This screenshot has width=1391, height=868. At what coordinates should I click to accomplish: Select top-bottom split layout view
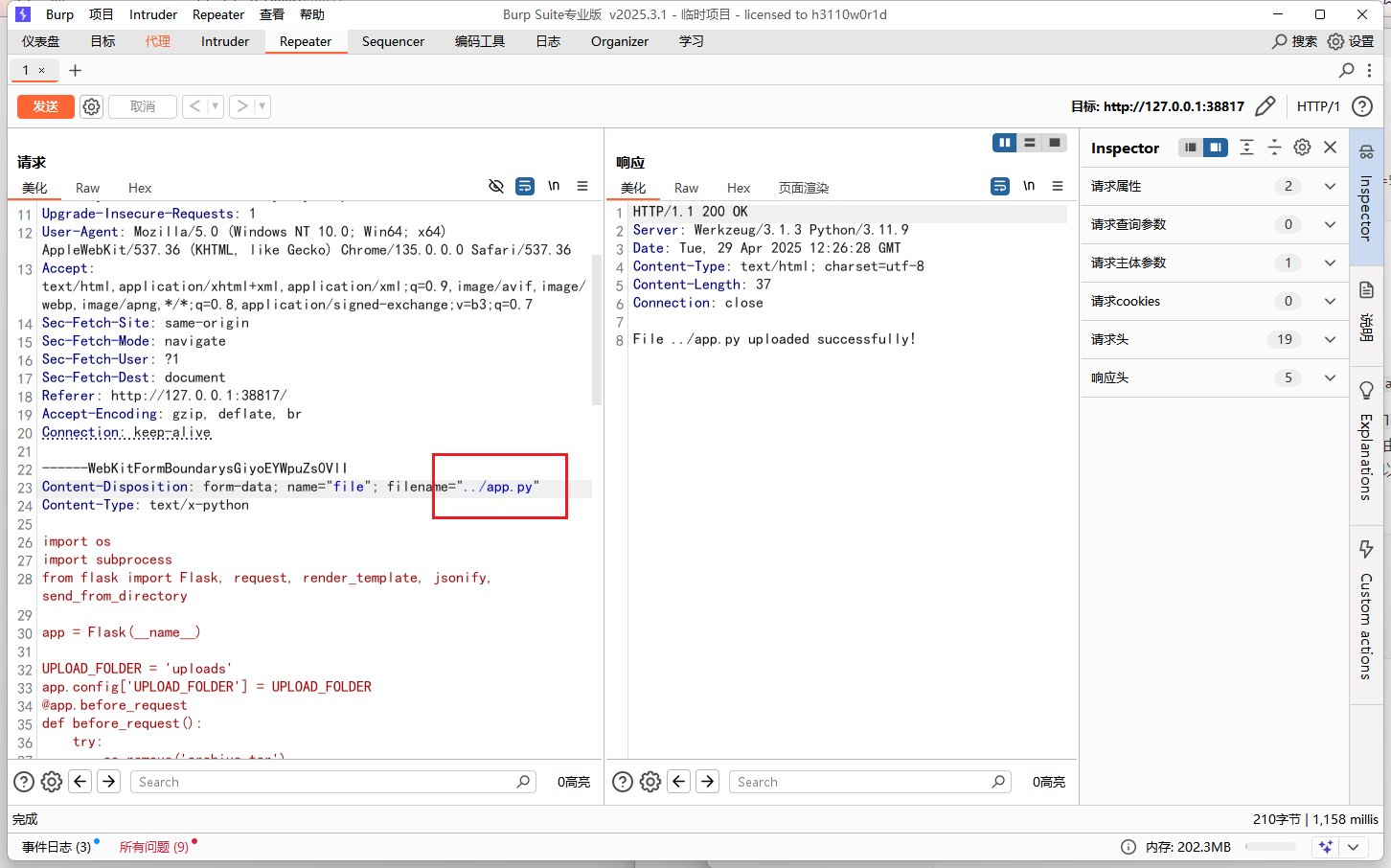[x=1030, y=143]
